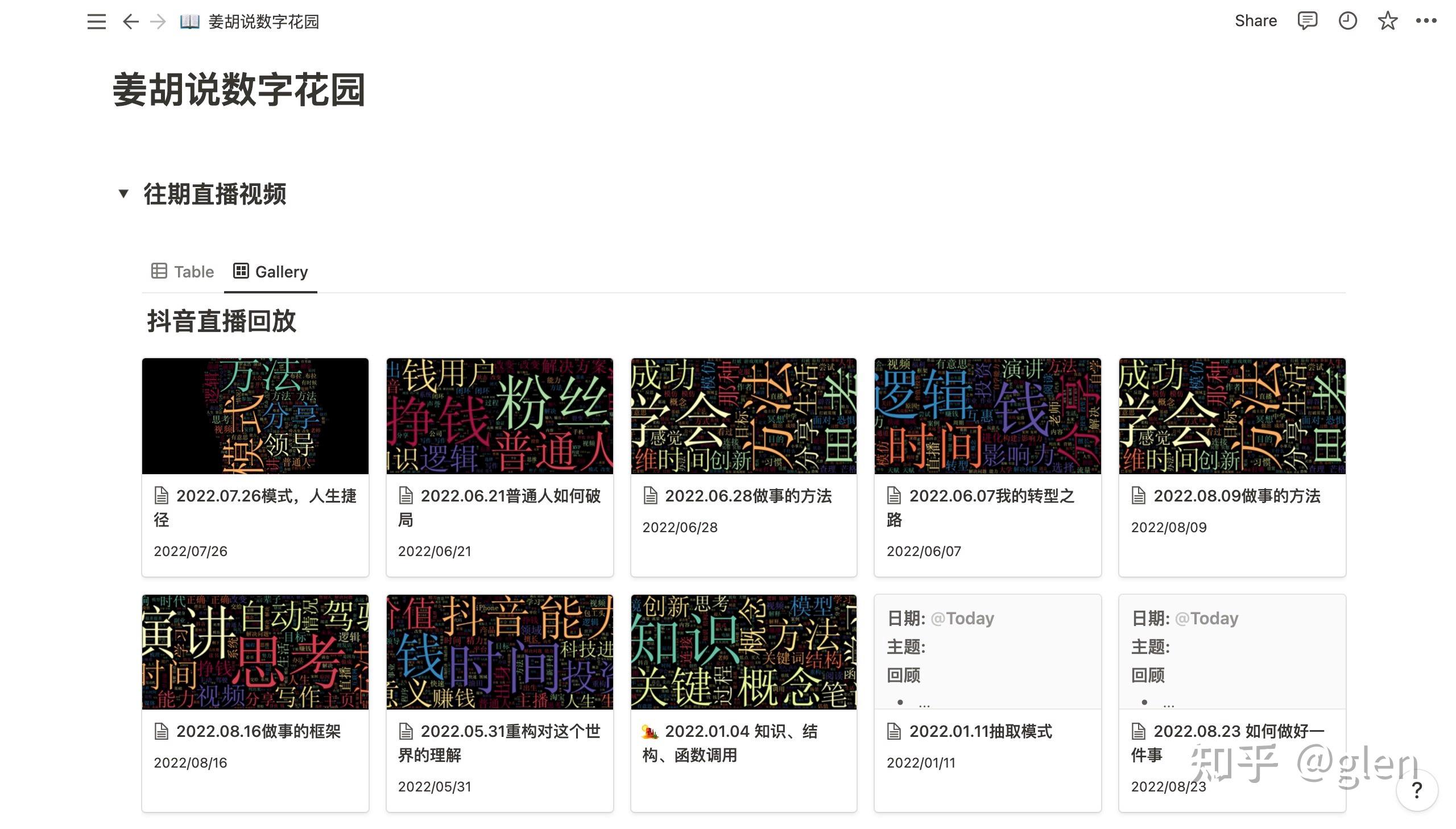
Task: Open the three-dot more options menu
Action: click(x=1426, y=21)
